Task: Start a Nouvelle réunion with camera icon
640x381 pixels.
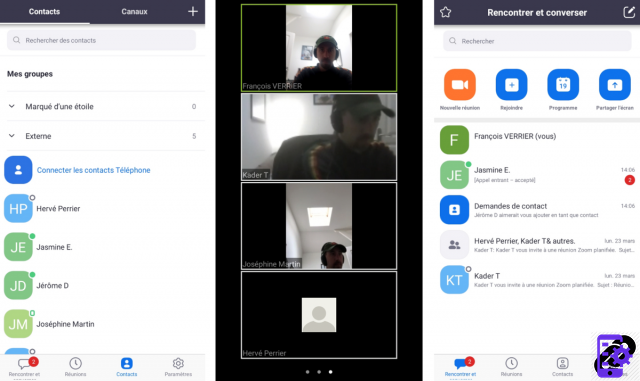Action: point(460,85)
